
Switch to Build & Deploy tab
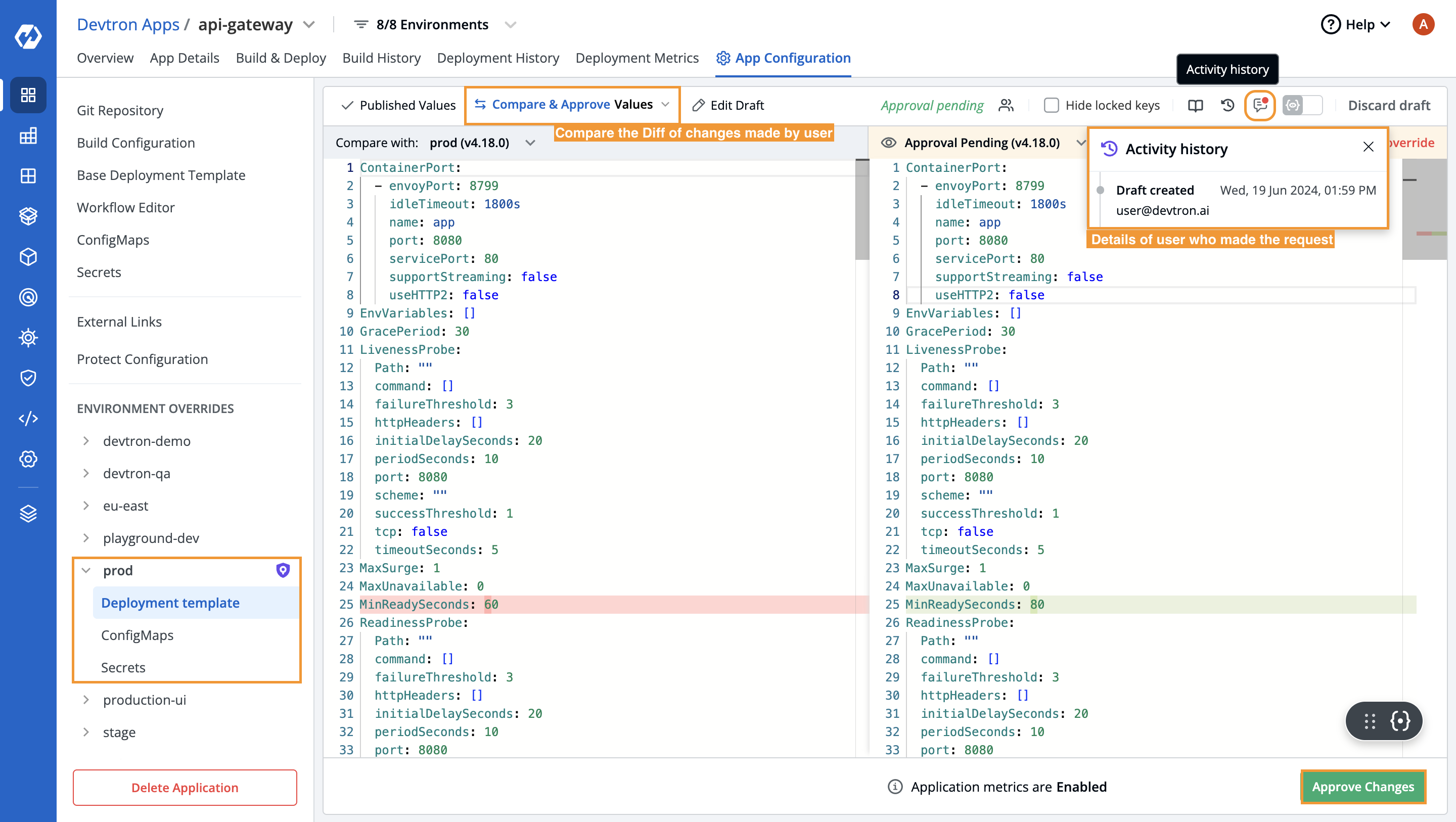click(281, 58)
